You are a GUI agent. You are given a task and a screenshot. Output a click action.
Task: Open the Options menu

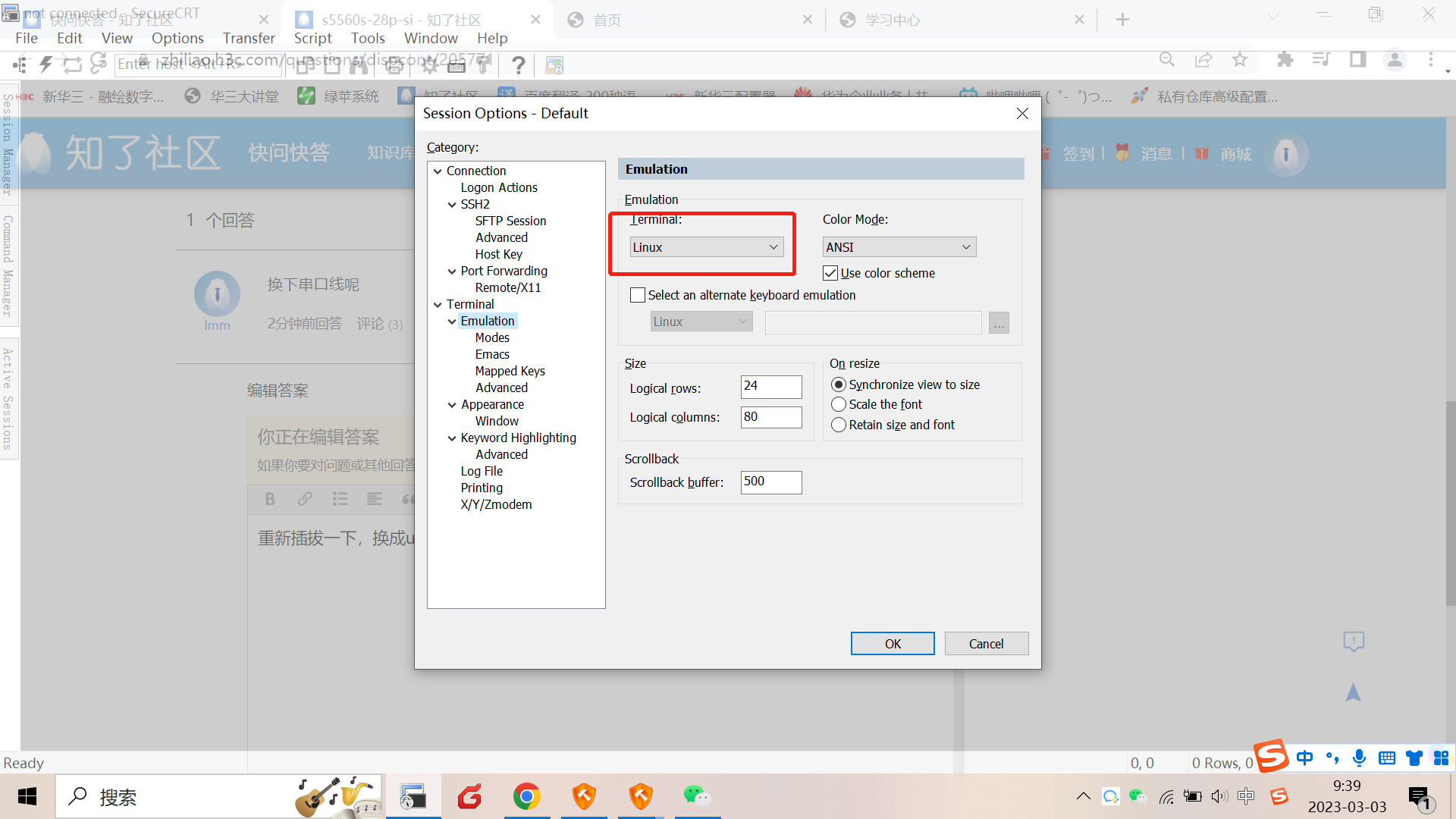(x=177, y=38)
